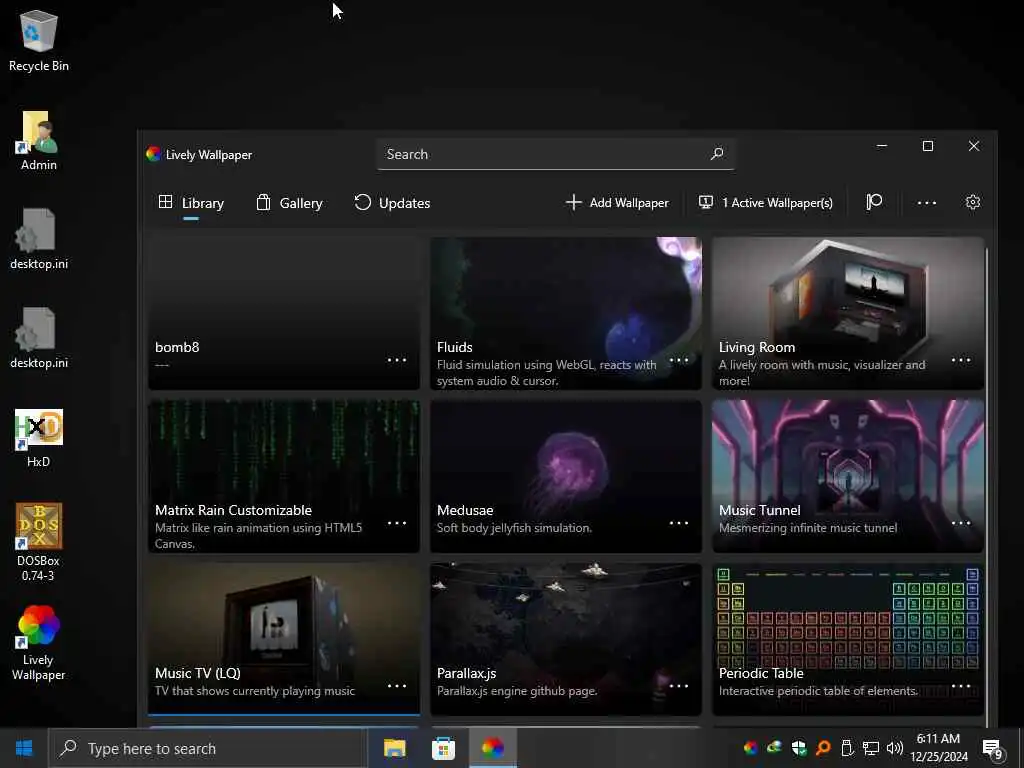Click Lively tray icon in system tray
1024x768 pixels.
pos(750,748)
